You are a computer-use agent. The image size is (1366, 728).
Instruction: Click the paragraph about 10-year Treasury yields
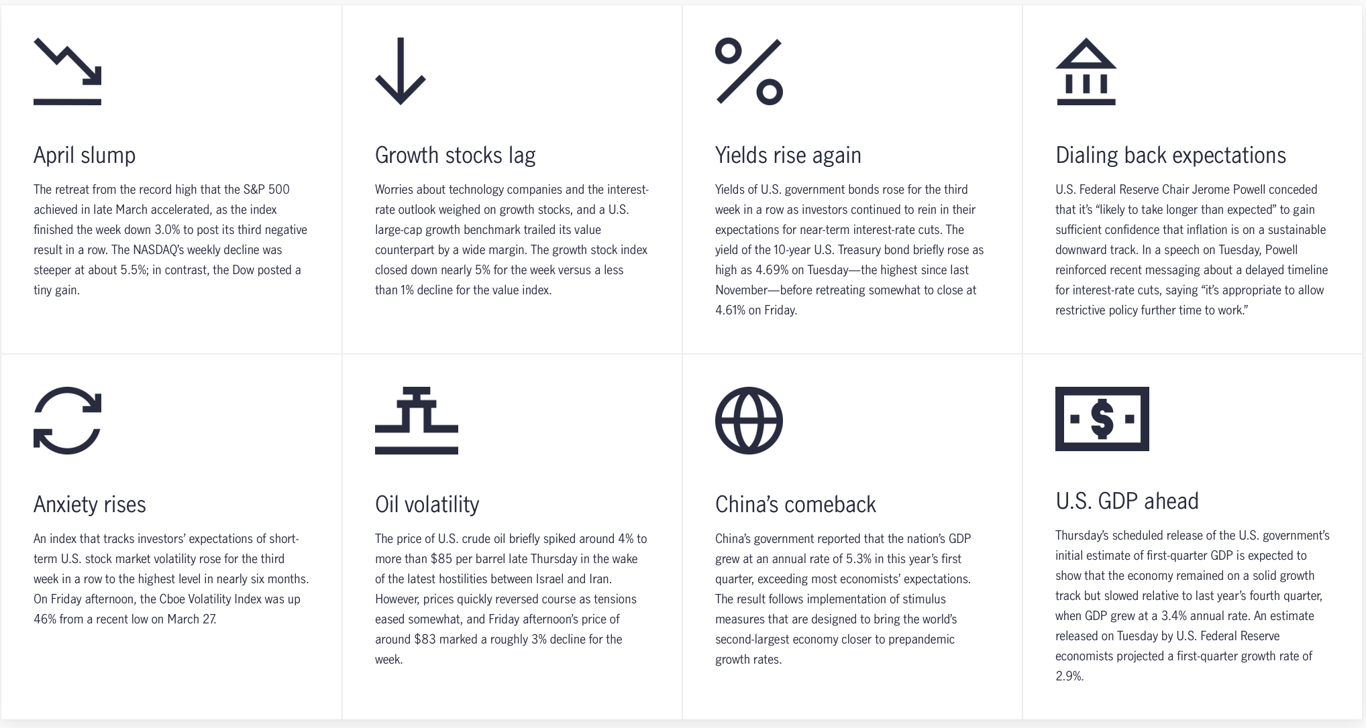pyautogui.click(x=849, y=250)
